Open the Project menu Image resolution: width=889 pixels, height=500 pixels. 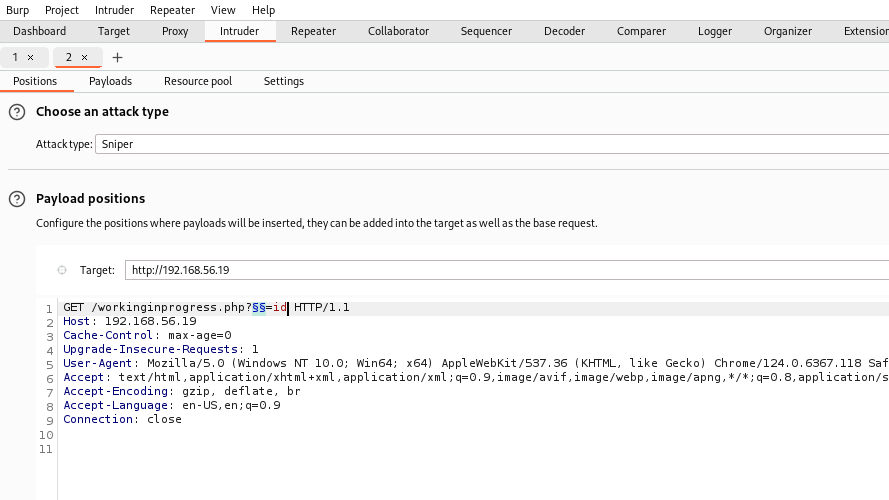62,10
